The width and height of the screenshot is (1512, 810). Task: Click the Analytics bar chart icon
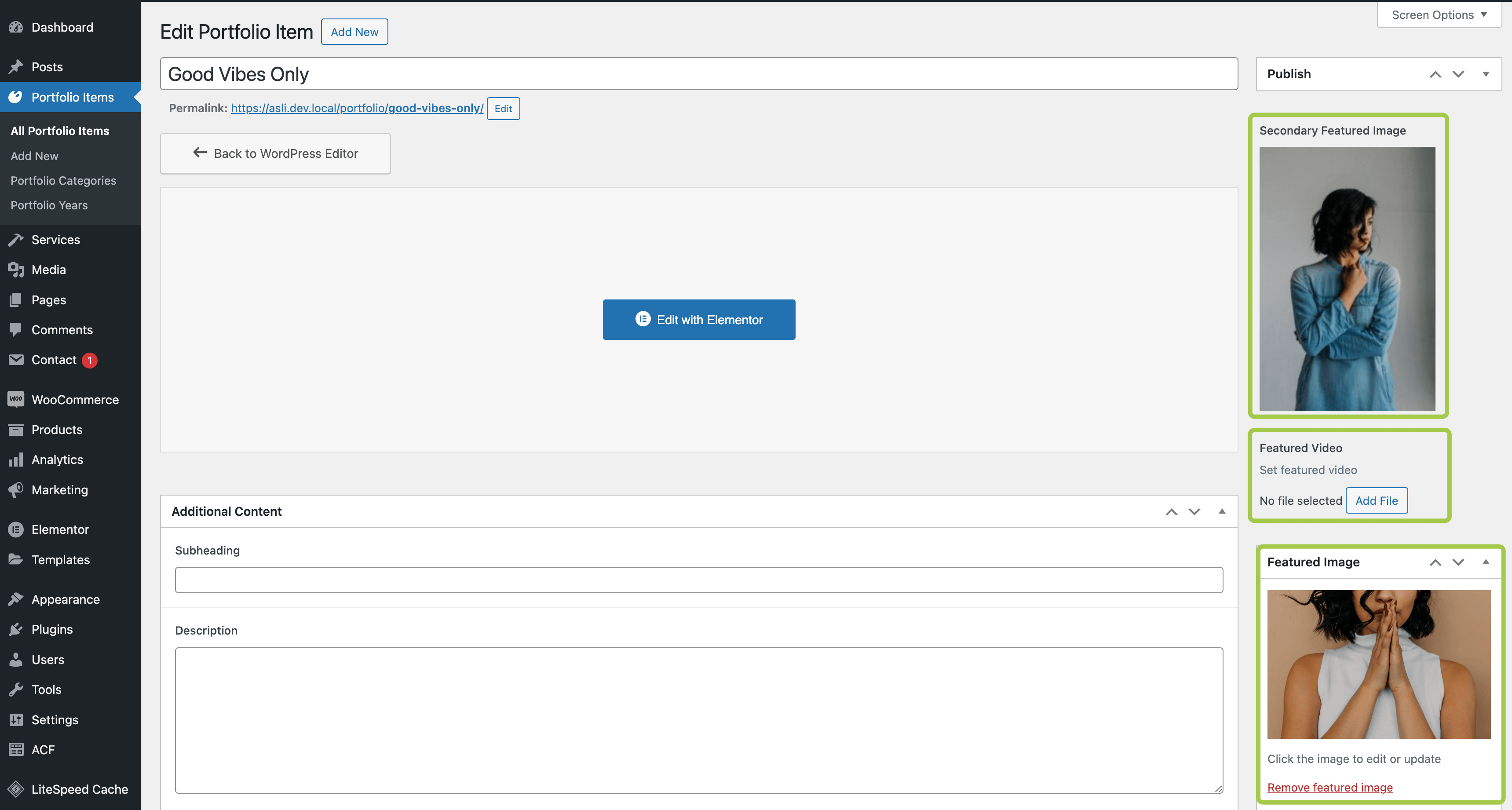[x=16, y=460]
